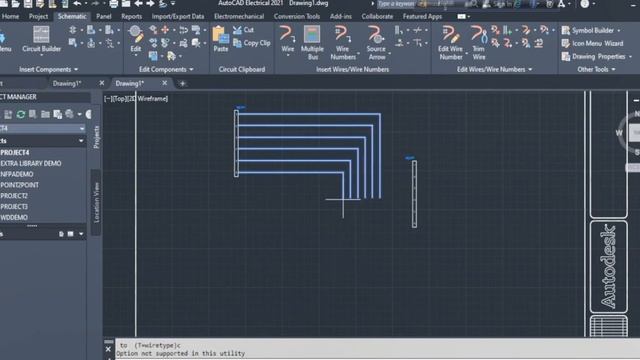The height and width of the screenshot is (360, 640).
Task: Open the Import/Export Data tab
Action: (178, 17)
